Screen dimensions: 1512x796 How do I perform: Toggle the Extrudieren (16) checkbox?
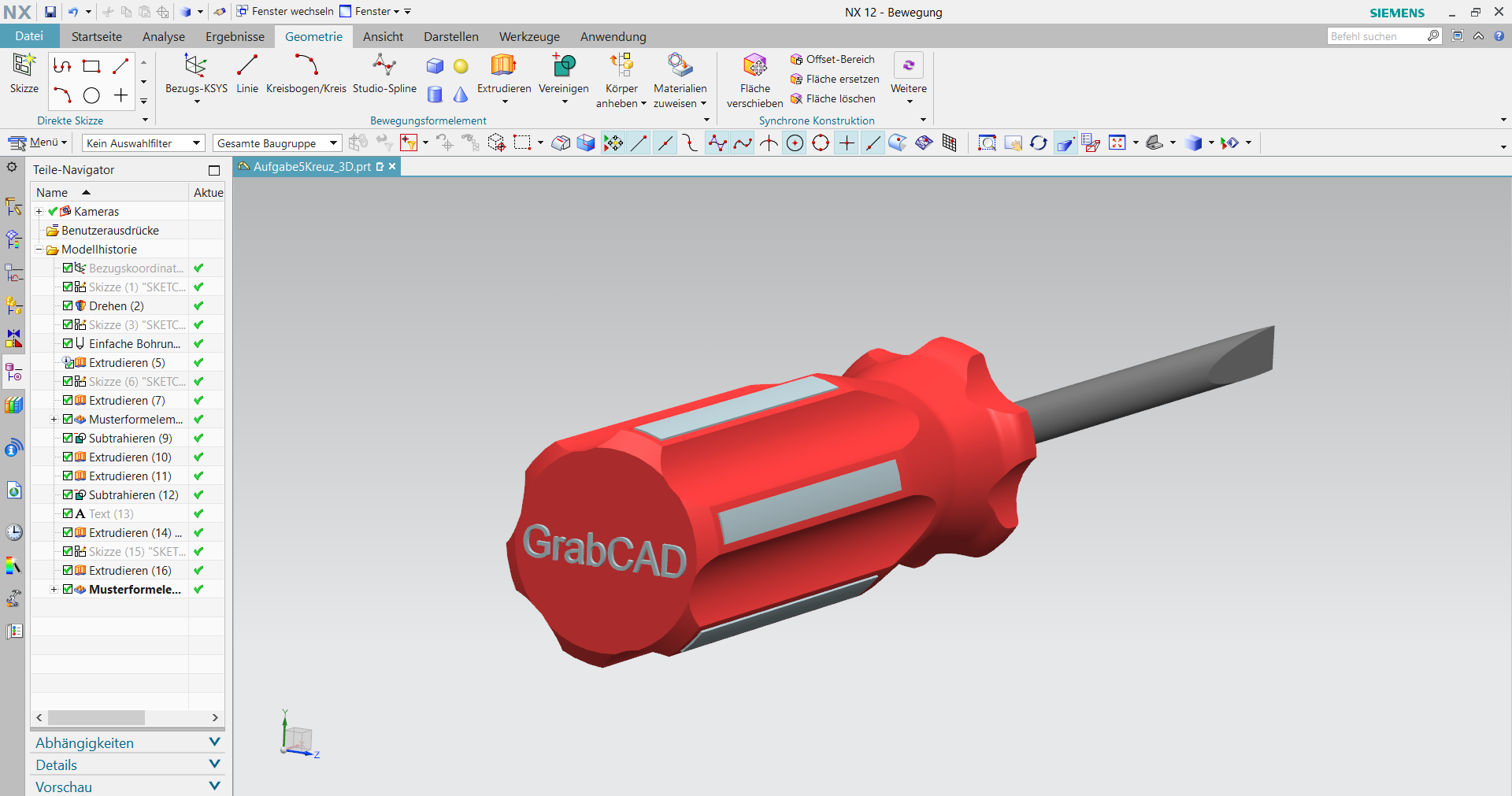click(x=68, y=570)
